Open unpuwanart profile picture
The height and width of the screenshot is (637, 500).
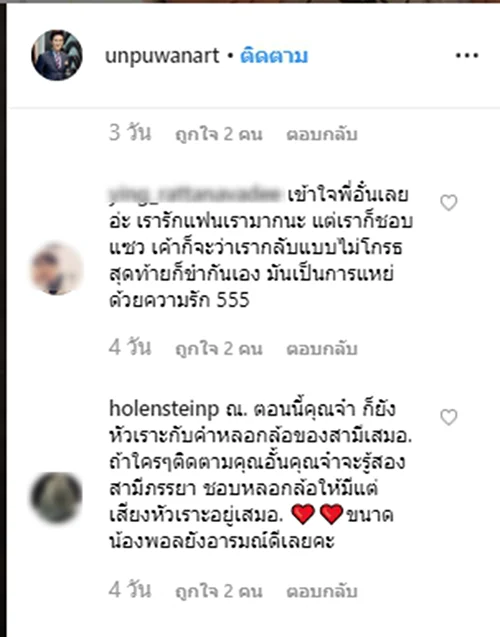57,55
